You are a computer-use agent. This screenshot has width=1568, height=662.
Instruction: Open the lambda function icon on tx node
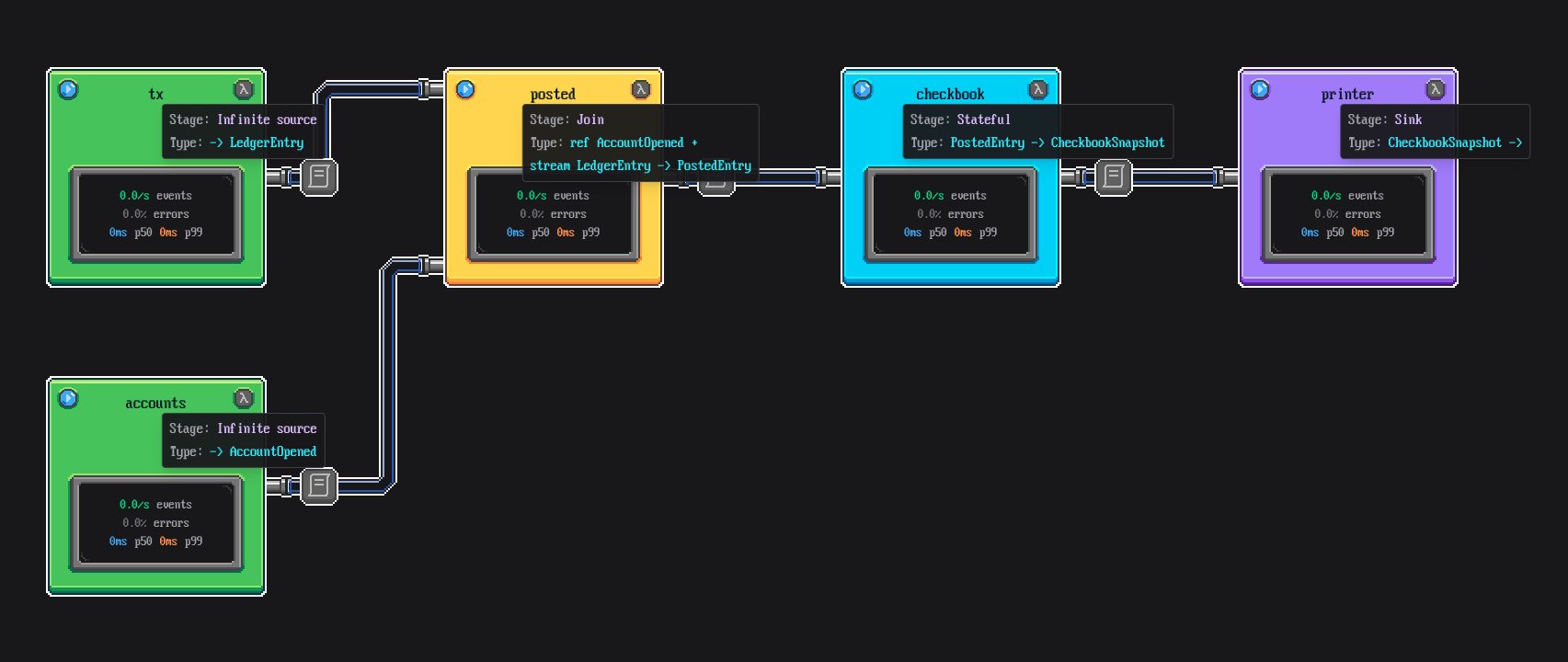[244, 89]
